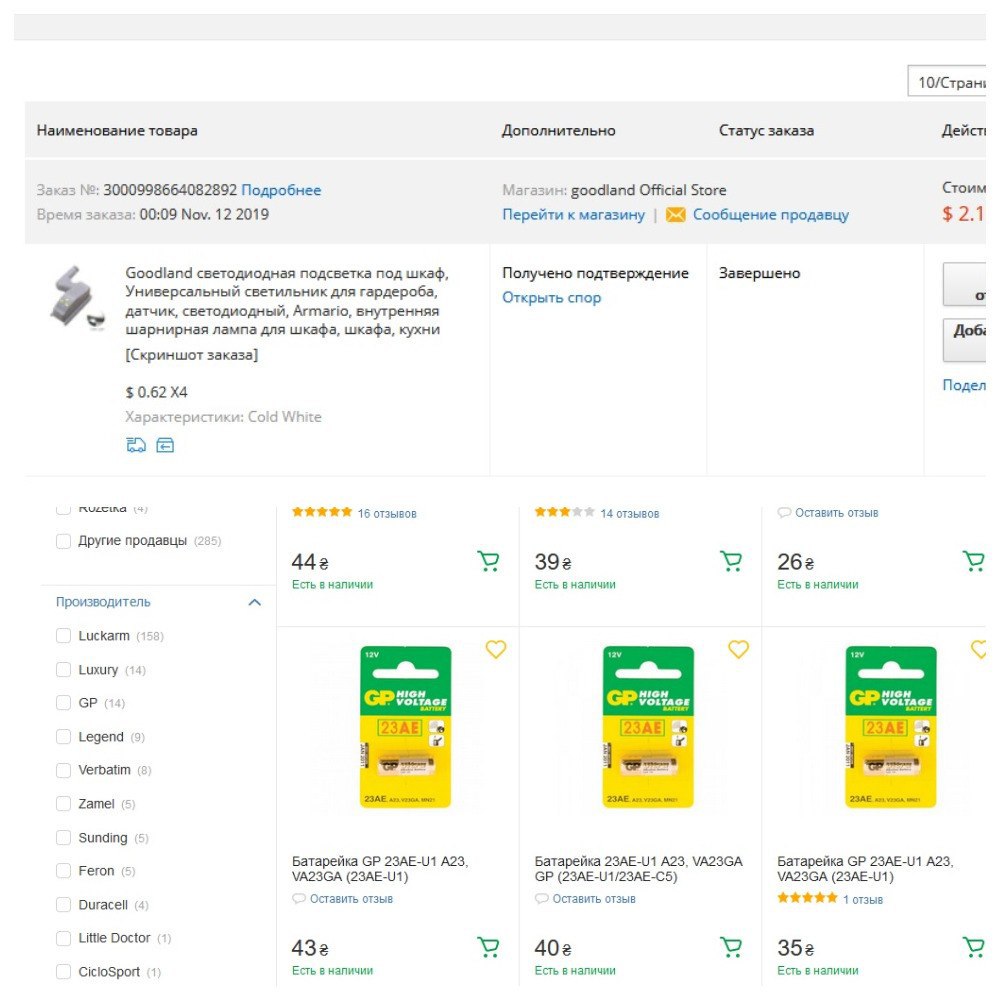Check the Luckarm manufacturer filter
Screen dimensions: 1000x1000
(x=64, y=636)
